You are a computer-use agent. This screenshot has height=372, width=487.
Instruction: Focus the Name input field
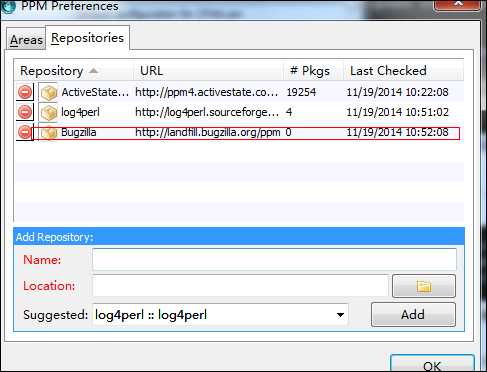[274, 259]
